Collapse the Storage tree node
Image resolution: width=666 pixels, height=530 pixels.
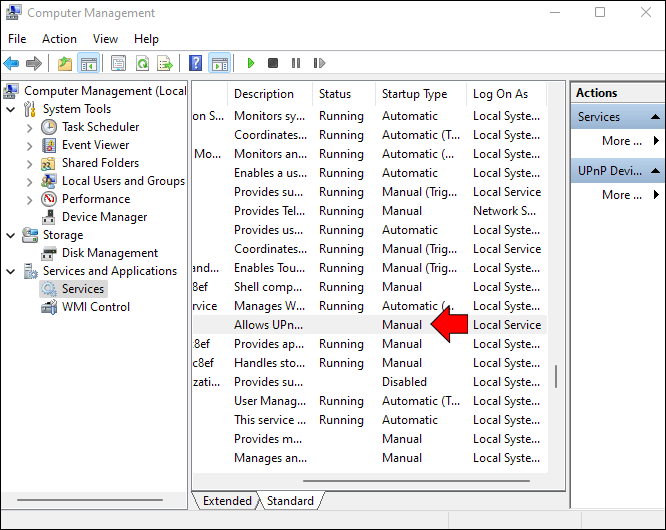coord(11,235)
